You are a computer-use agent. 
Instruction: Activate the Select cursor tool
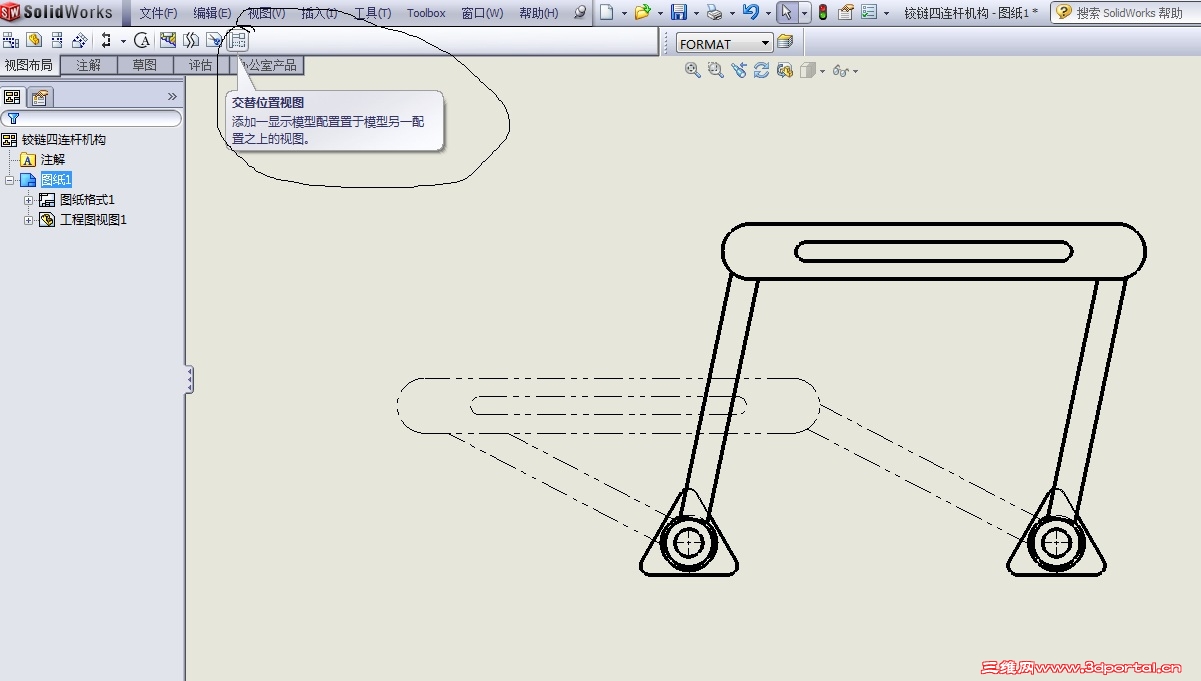click(x=787, y=13)
